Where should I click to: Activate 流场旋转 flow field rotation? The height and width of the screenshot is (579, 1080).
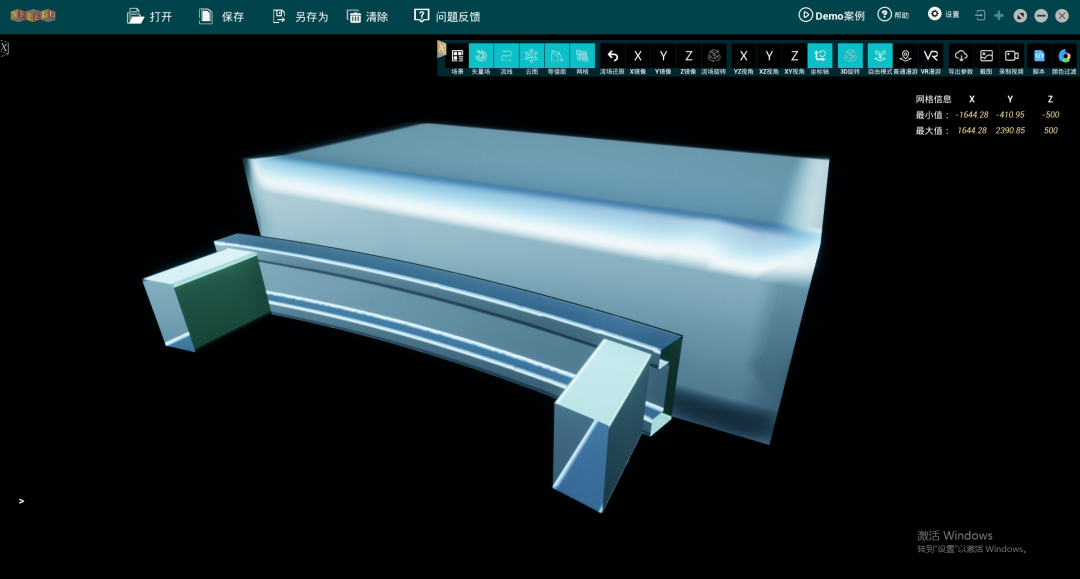click(714, 60)
